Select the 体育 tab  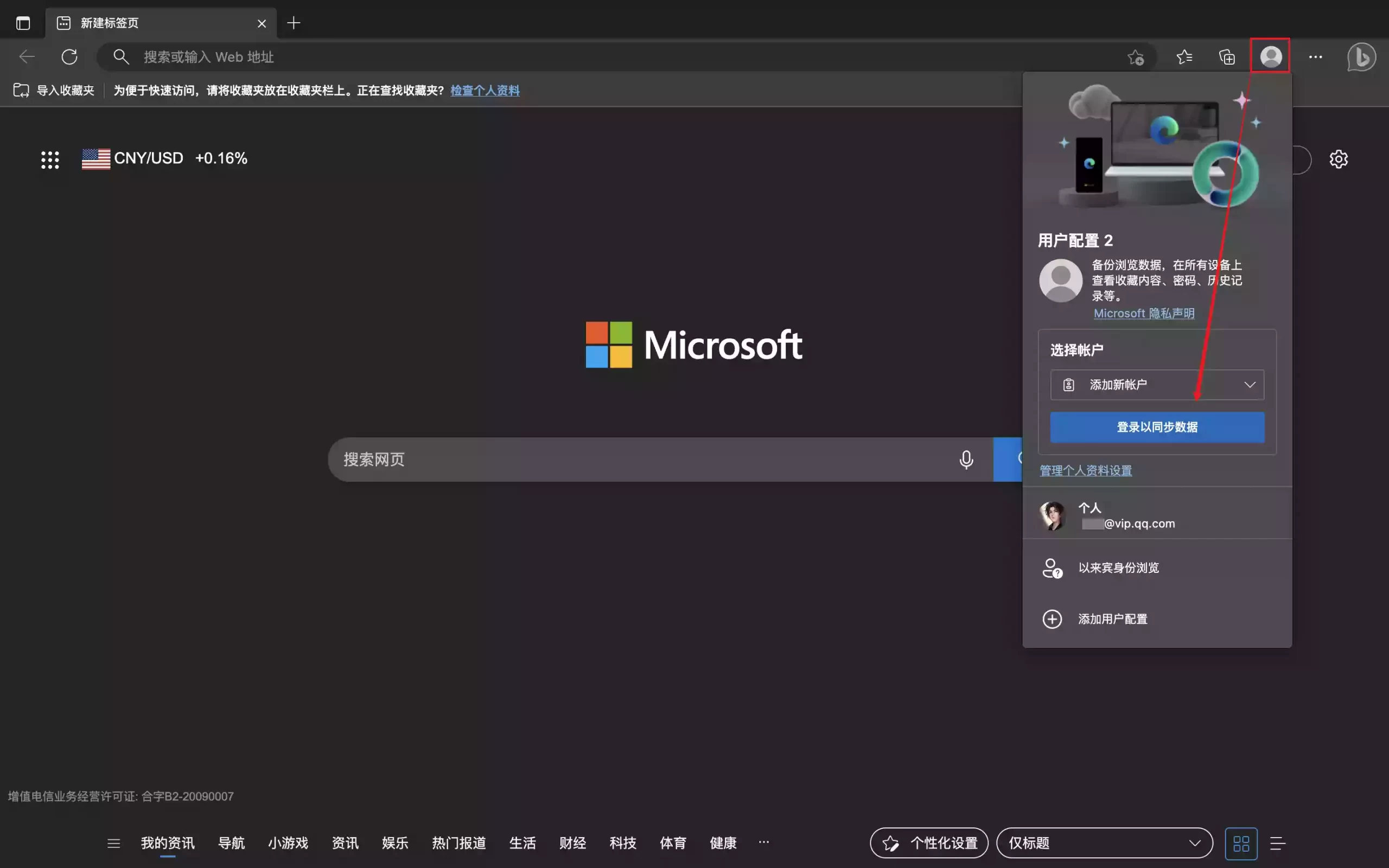(673, 843)
